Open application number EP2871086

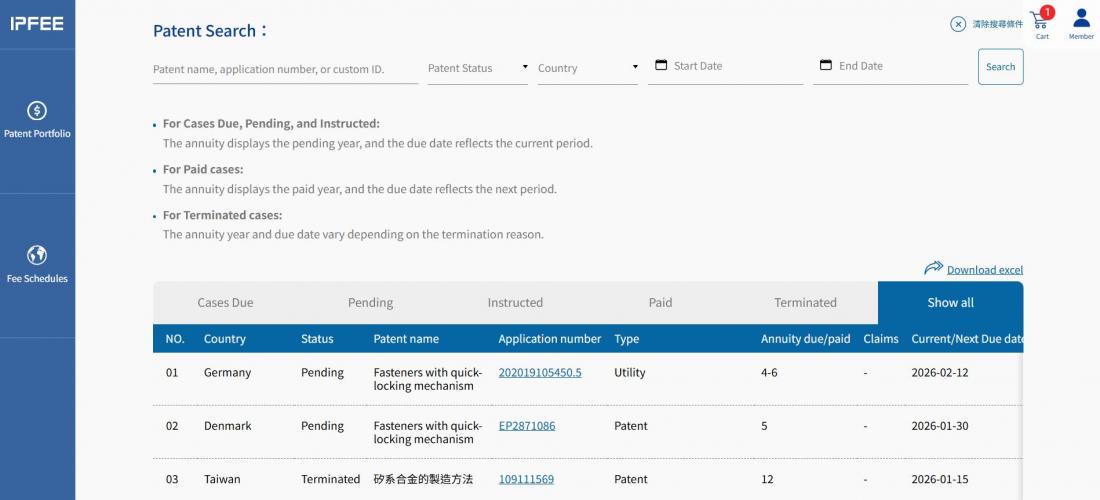[x=526, y=425]
